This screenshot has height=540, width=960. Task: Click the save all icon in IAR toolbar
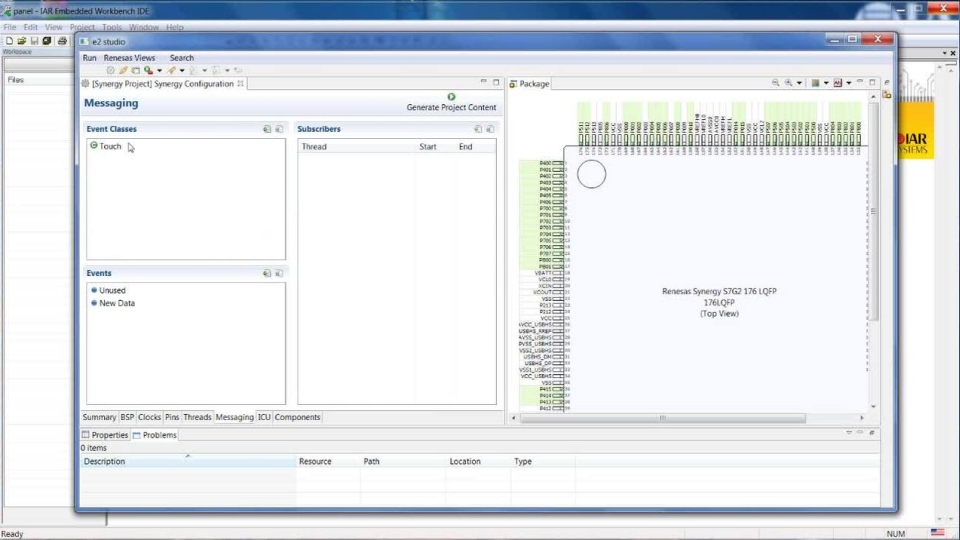pos(47,41)
